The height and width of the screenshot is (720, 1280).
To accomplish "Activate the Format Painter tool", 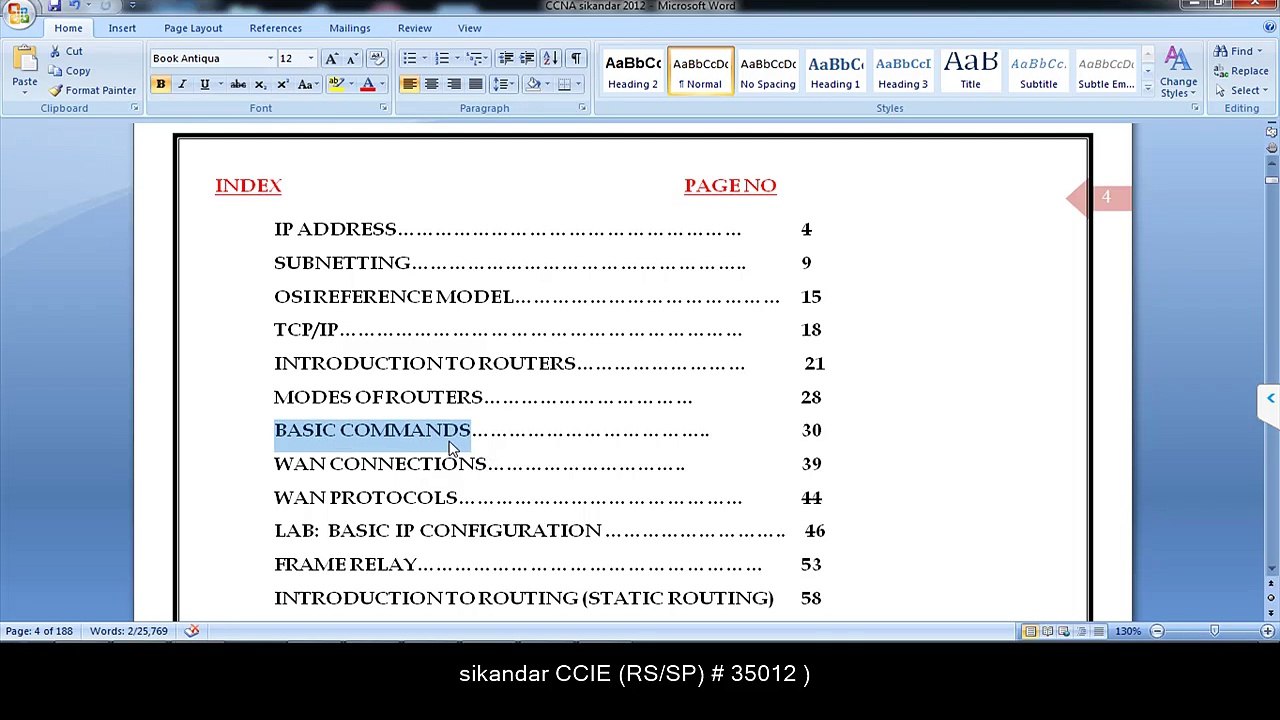I will 92,90.
